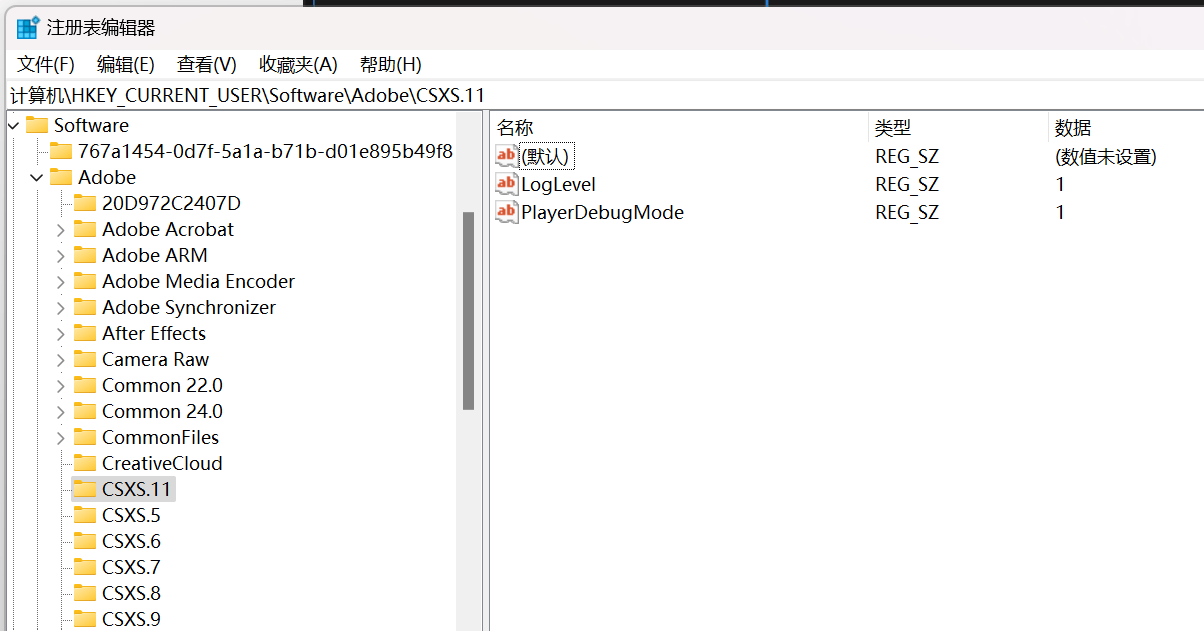Click the open CSXS.11 folder icon
Viewport: 1204px width, 631px height.
coord(85,489)
